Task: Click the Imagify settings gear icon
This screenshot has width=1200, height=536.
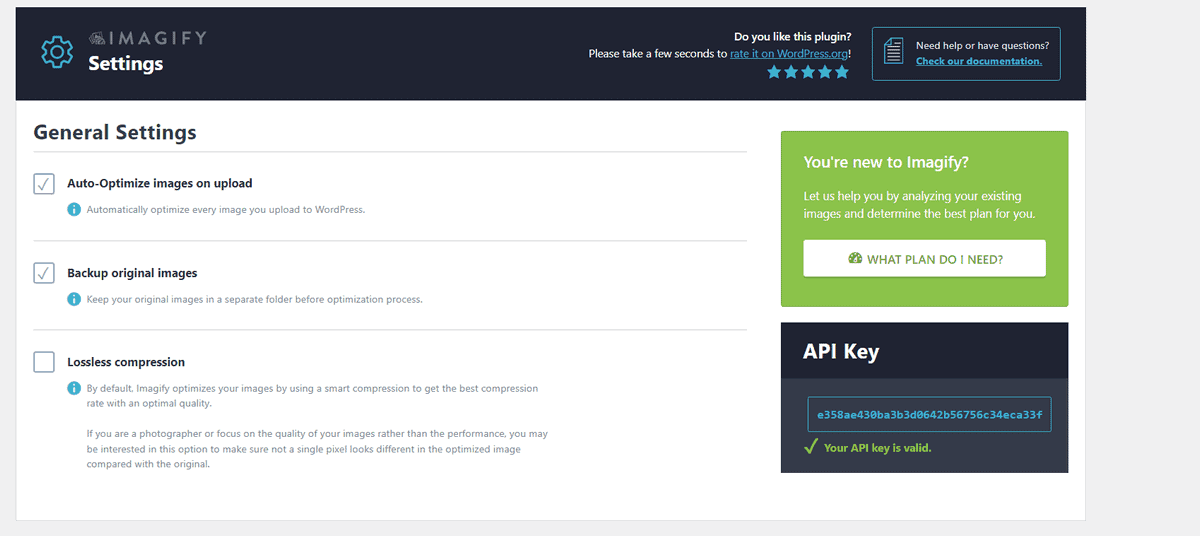Action: pos(56,52)
